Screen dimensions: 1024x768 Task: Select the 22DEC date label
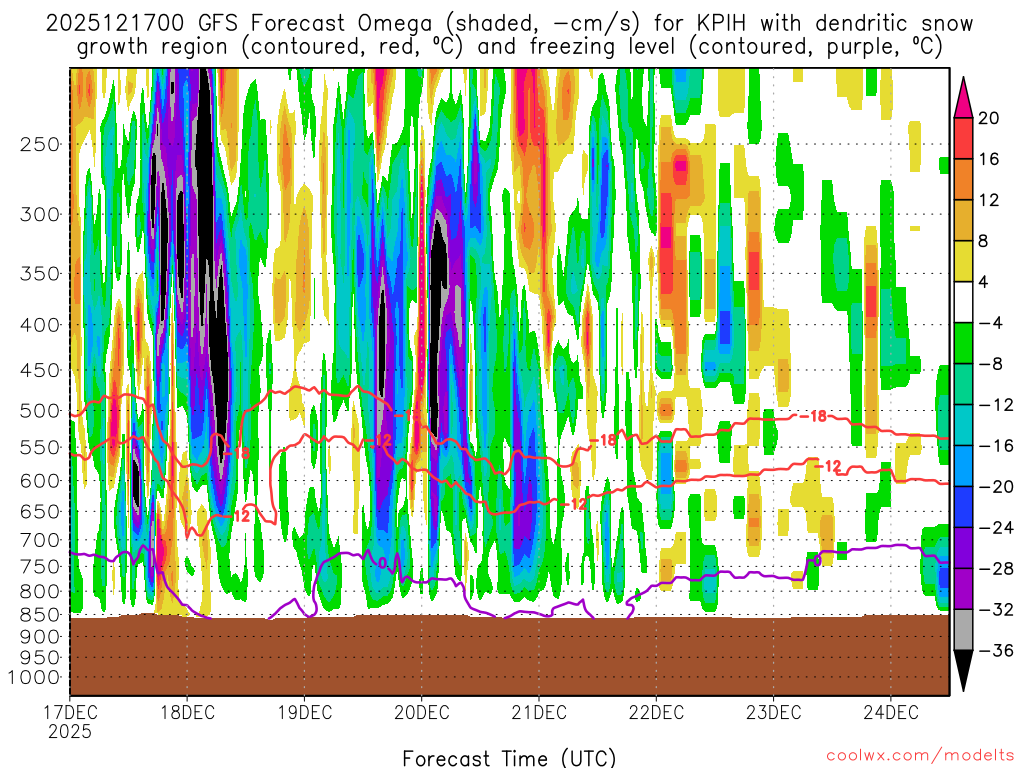click(656, 712)
